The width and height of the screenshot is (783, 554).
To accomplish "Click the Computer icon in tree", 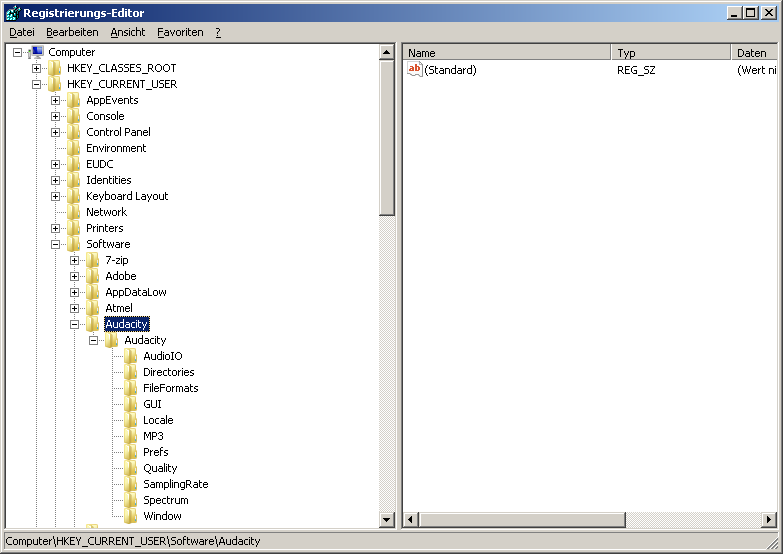I will pyautogui.click(x=36, y=52).
